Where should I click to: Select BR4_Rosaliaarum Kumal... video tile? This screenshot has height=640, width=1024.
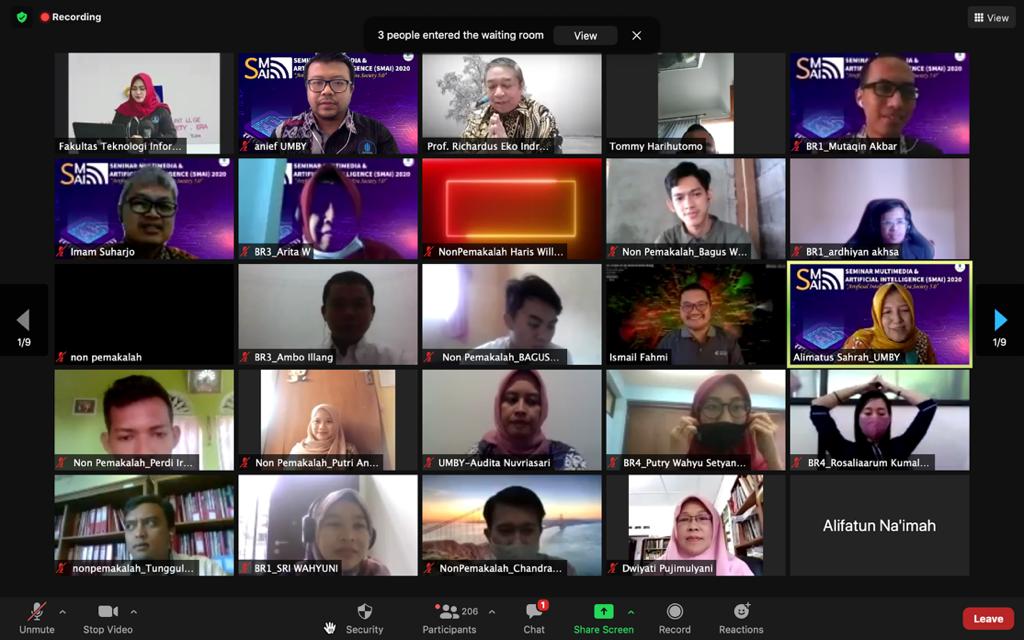point(880,420)
